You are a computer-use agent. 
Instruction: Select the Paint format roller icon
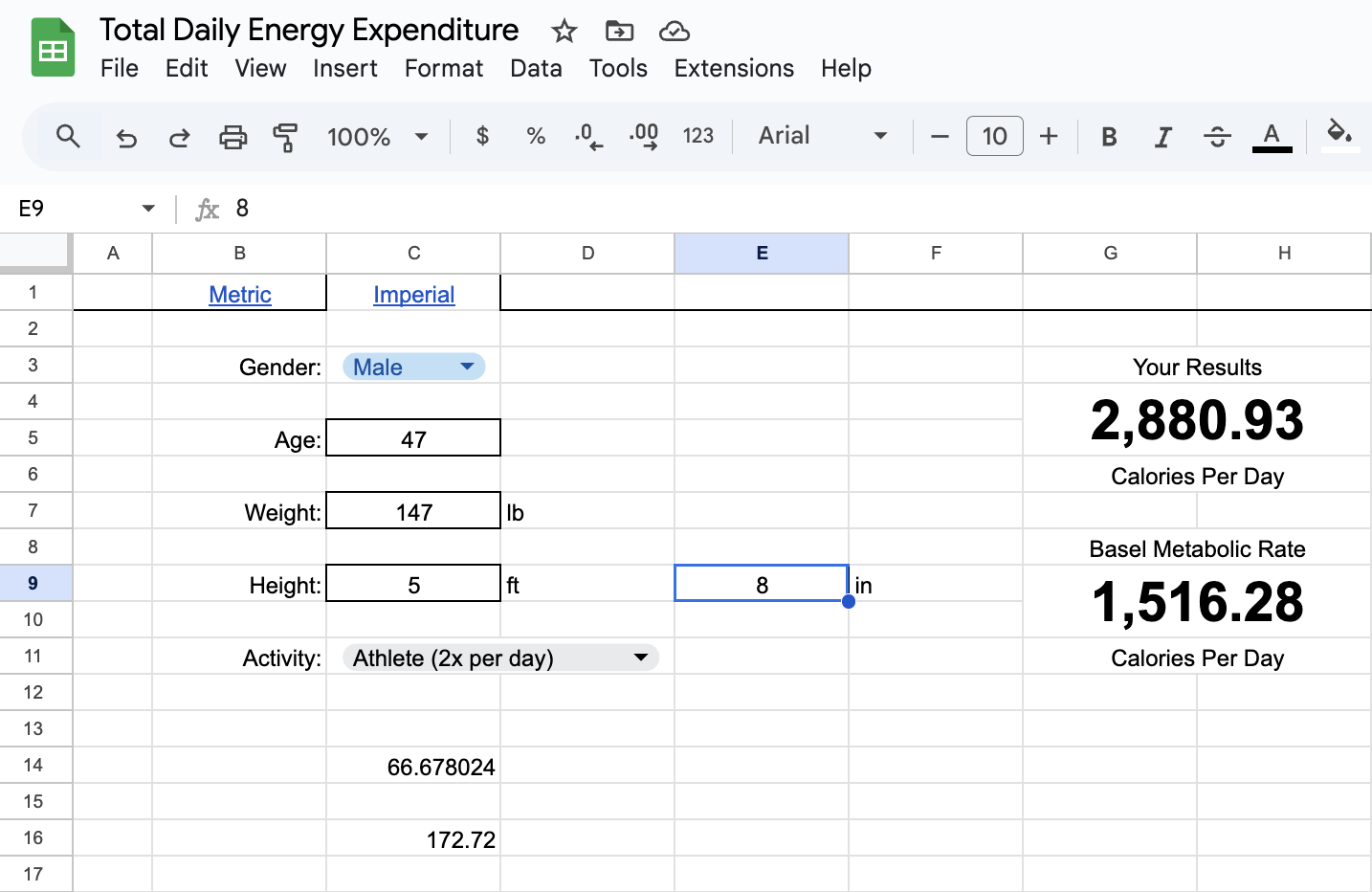[x=285, y=137]
